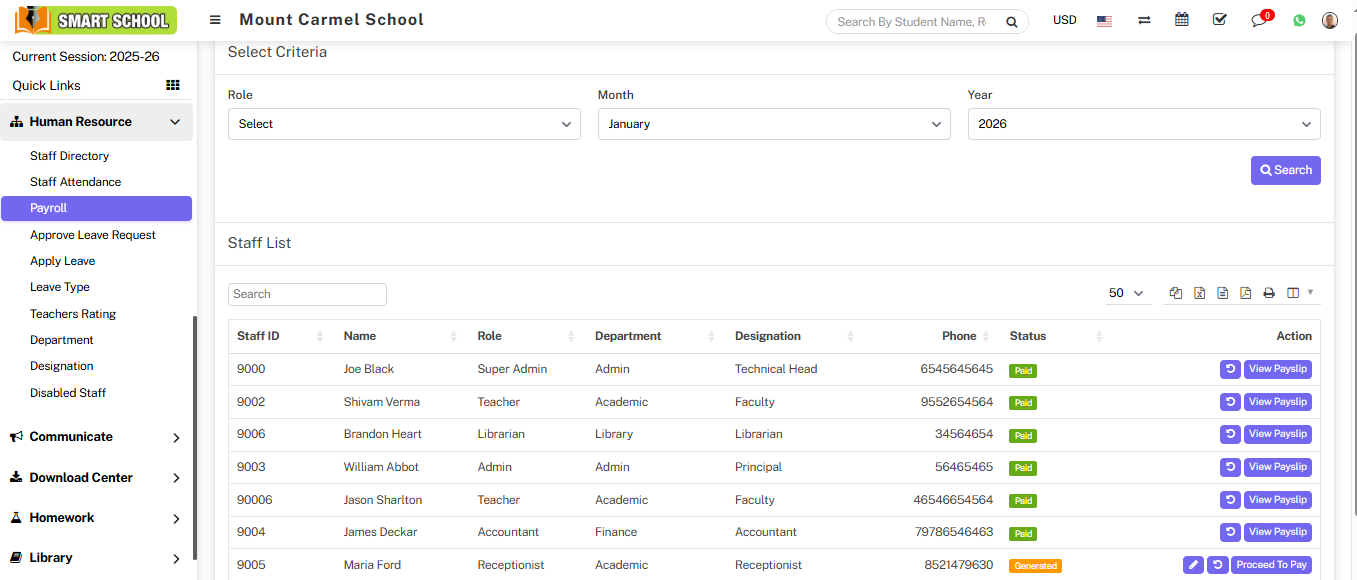This screenshot has height=580, width=1357.
Task: Open the Role dropdown
Action: [x=404, y=124]
